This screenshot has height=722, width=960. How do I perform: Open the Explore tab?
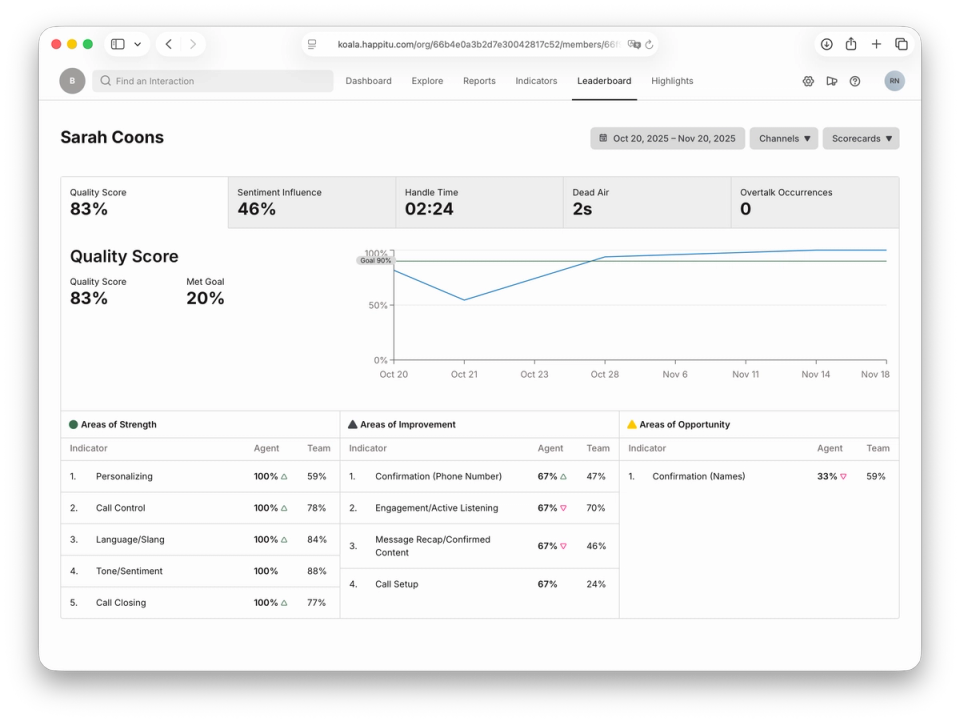click(427, 81)
